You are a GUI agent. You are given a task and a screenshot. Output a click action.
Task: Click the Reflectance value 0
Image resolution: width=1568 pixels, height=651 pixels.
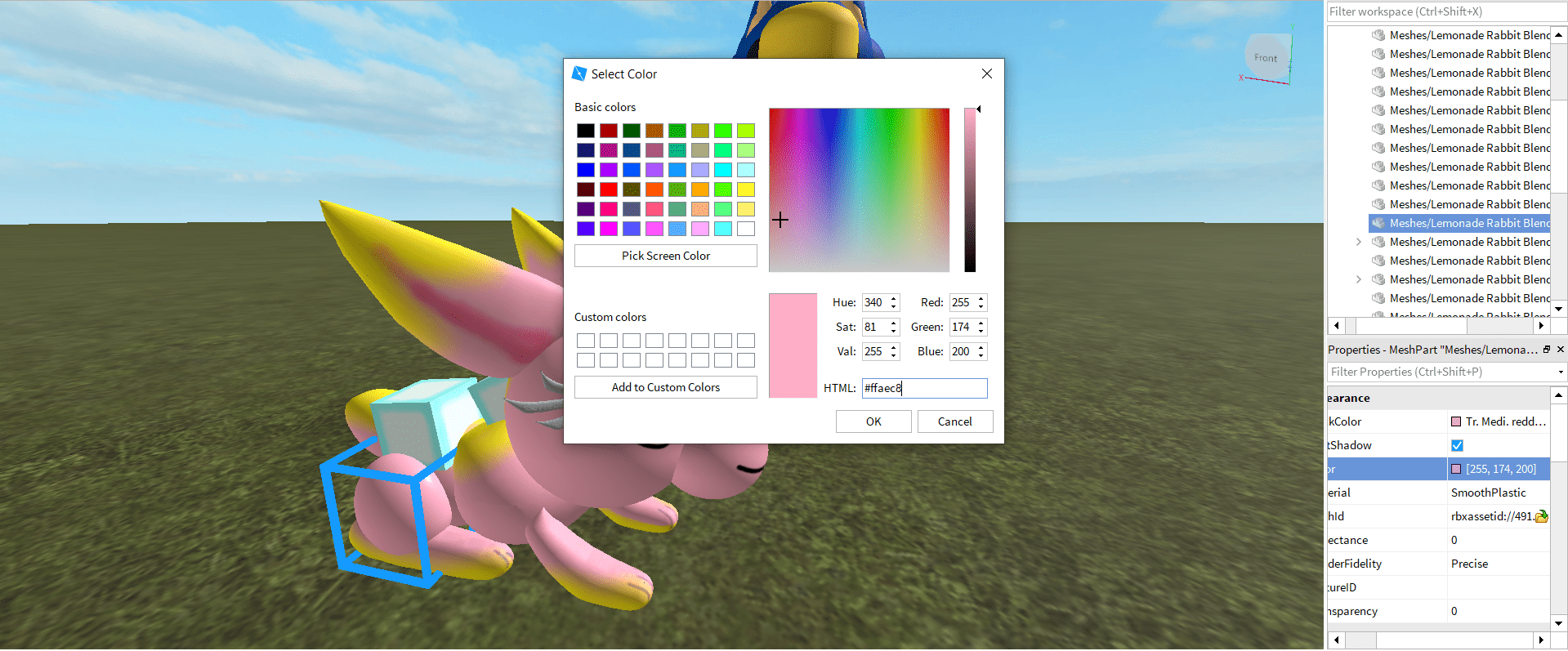point(1454,540)
